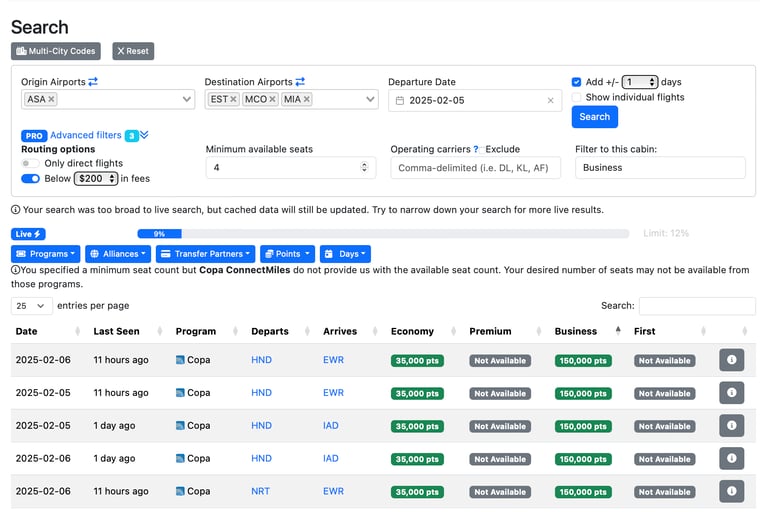Click the Reset button
The width and height of the screenshot is (768, 512).
[133, 51]
